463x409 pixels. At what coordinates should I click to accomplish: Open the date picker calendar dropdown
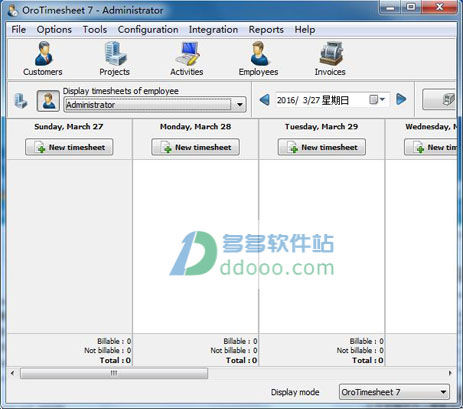point(377,99)
